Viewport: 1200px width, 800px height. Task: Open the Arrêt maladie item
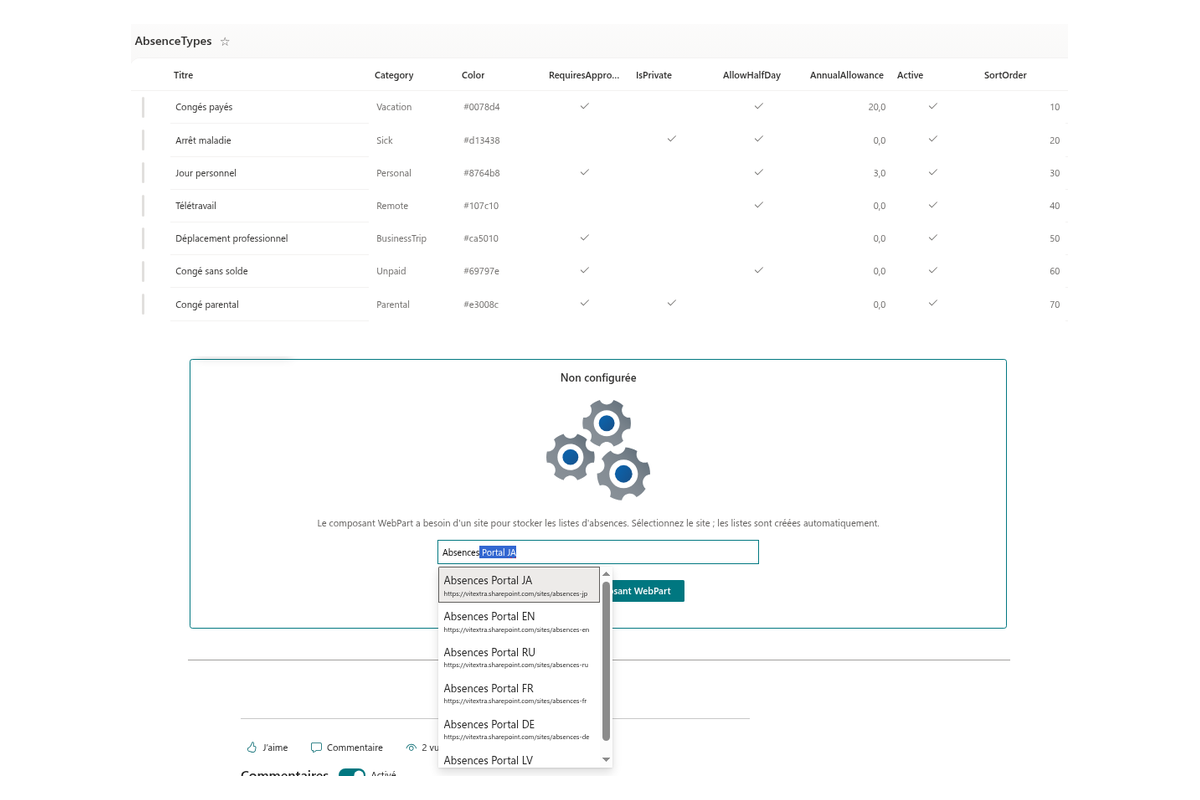pyautogui.click(x=203, y=140)
